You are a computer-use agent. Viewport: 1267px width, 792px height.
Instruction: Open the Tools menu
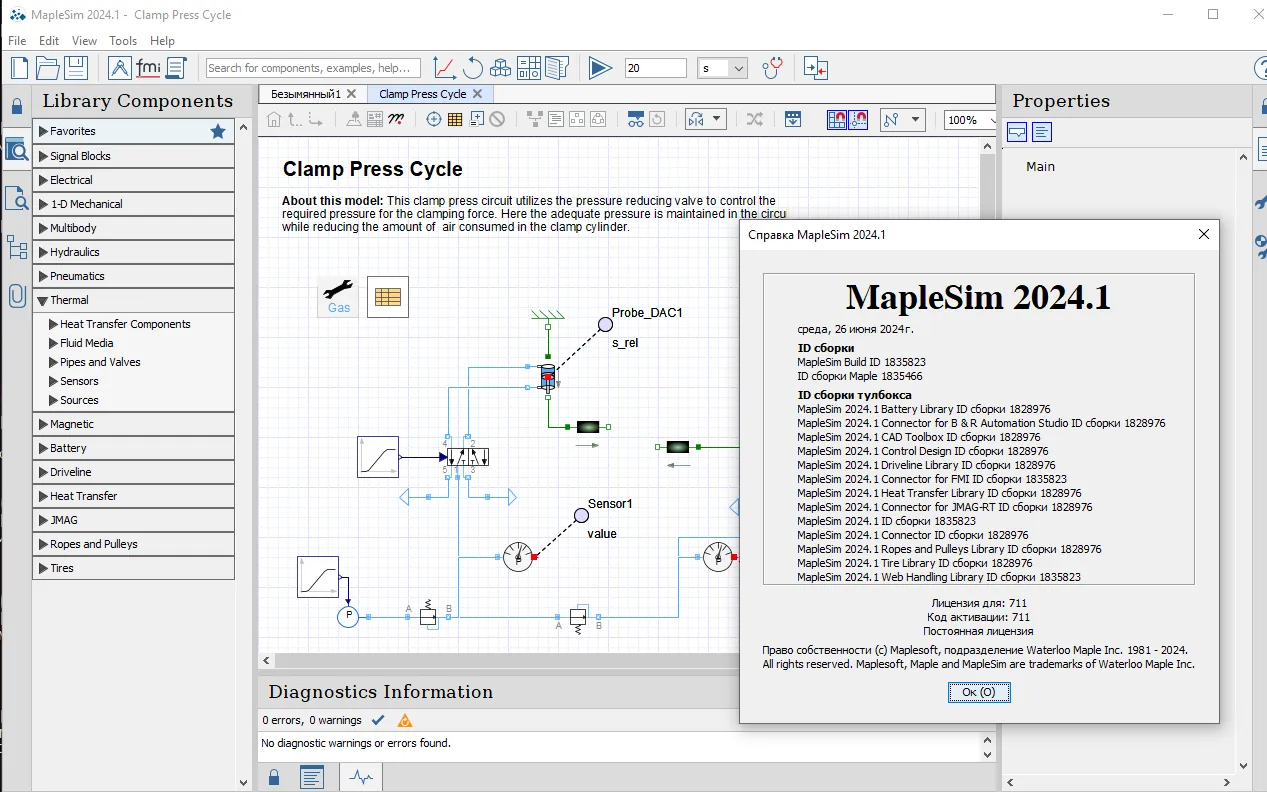[x=123, y=41]
